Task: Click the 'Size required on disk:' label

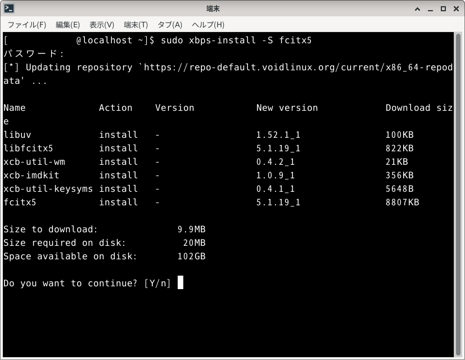Action: (64, 243)
